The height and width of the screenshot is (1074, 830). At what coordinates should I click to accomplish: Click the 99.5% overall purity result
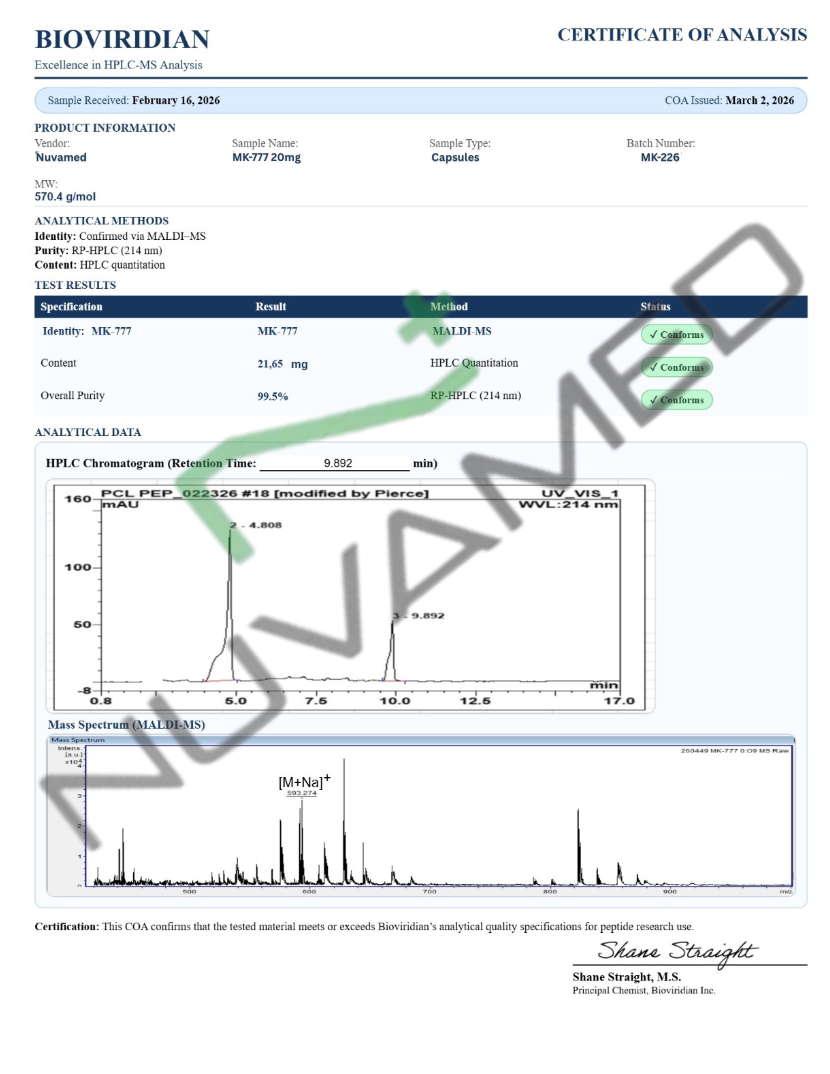click(x=273, y=396)
